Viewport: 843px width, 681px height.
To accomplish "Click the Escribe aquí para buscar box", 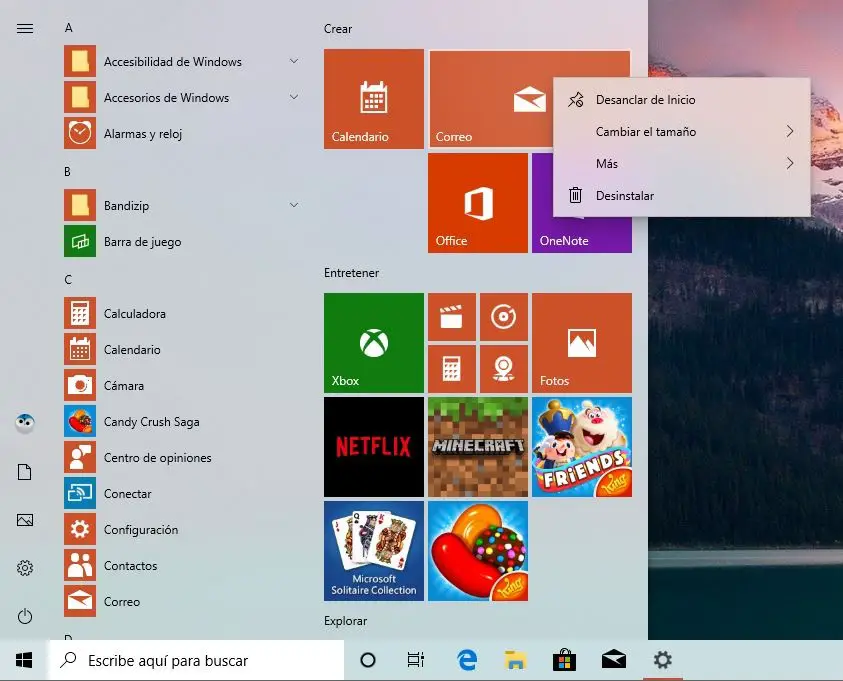I will tap(195, 660).
